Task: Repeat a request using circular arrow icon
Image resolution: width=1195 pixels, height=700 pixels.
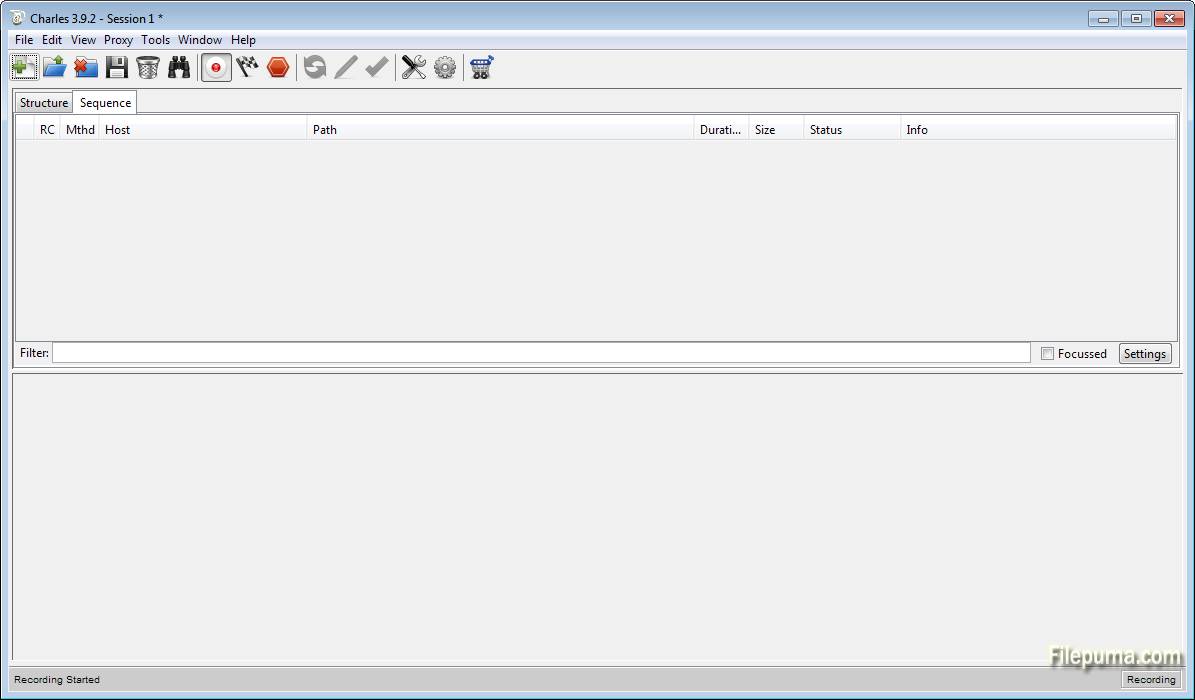Action: (314, 67)
